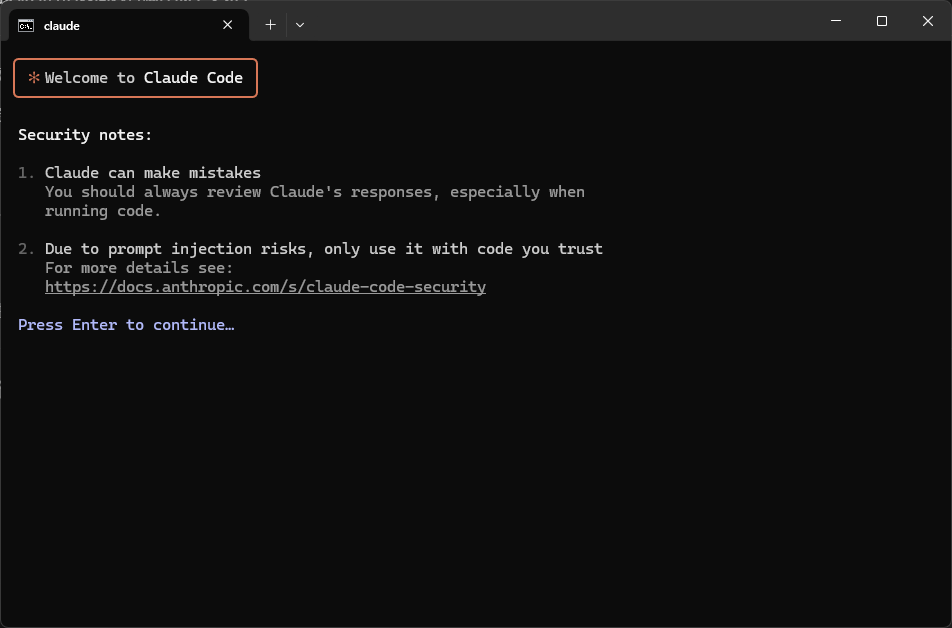
Task: Click the terminal icon in claude tab
Action: 26,26
